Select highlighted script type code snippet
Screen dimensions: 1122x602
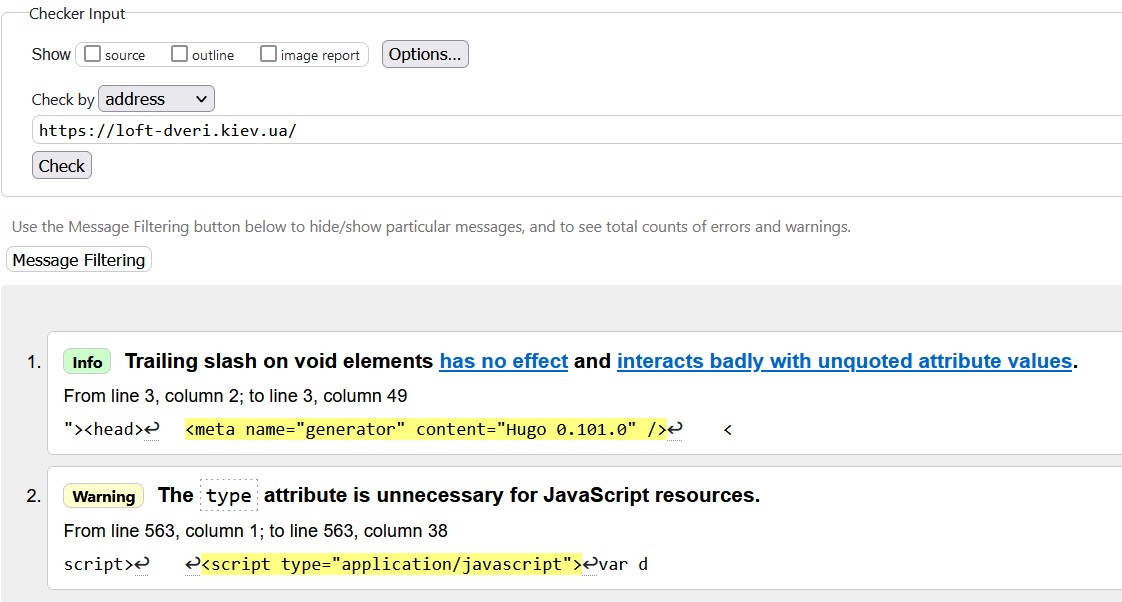[391, 564]
